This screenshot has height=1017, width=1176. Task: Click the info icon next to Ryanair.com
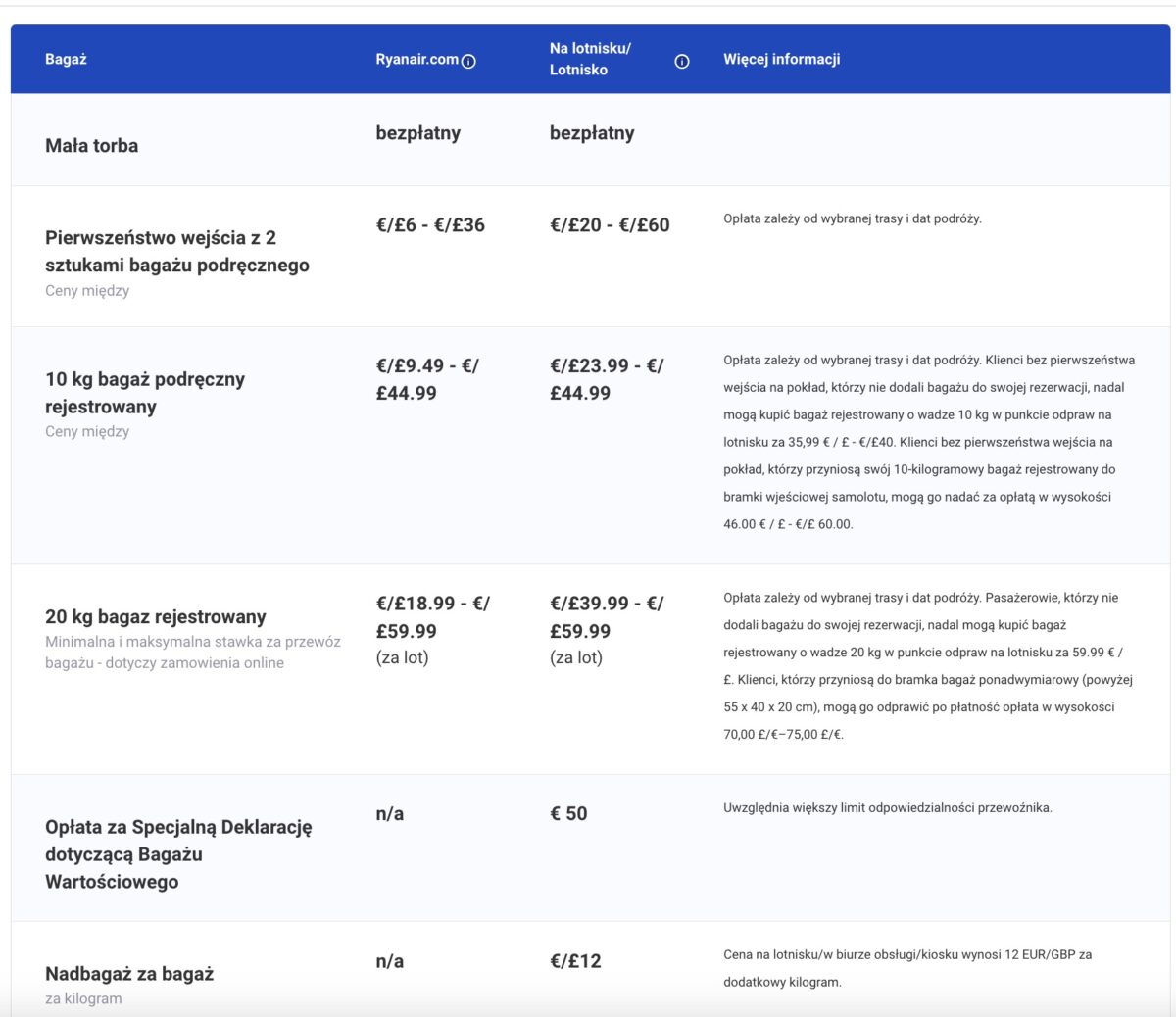[x=468, y=62]
